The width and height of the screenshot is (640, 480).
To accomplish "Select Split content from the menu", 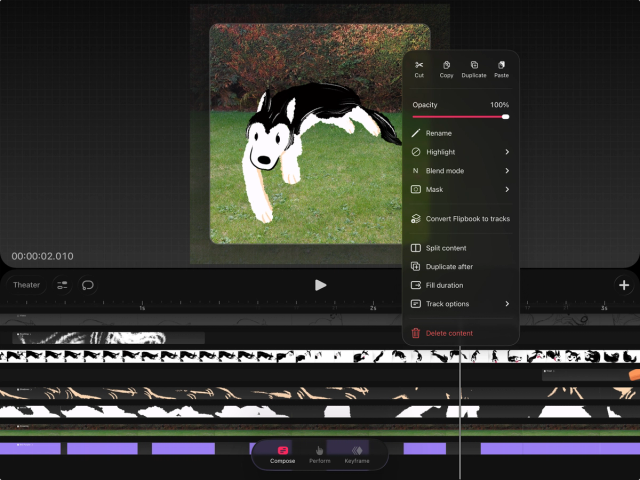I will (x=445, y=248).
